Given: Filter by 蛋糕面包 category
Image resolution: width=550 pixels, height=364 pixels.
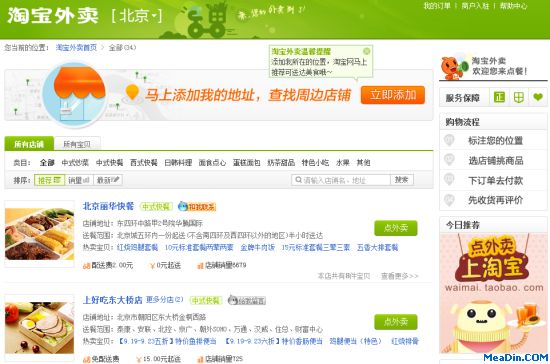Looking at the screenshot, I should coord(247,162).
